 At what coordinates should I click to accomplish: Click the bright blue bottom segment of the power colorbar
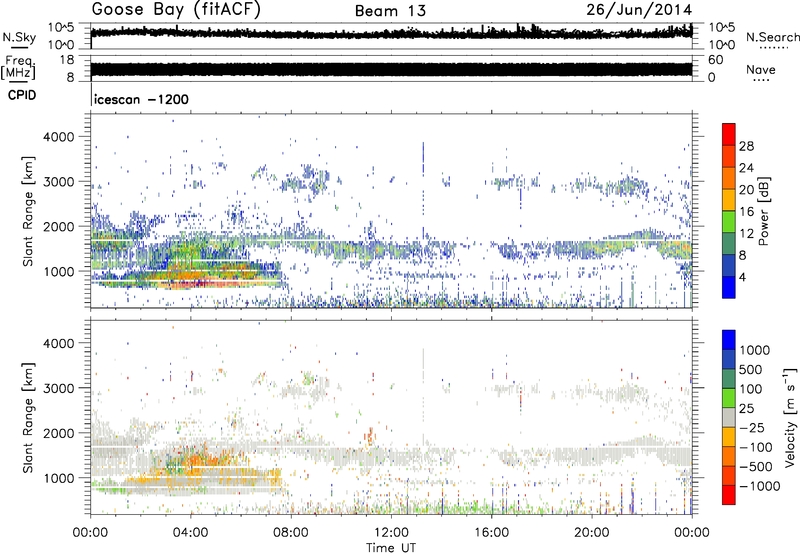[x=729, y=288]
